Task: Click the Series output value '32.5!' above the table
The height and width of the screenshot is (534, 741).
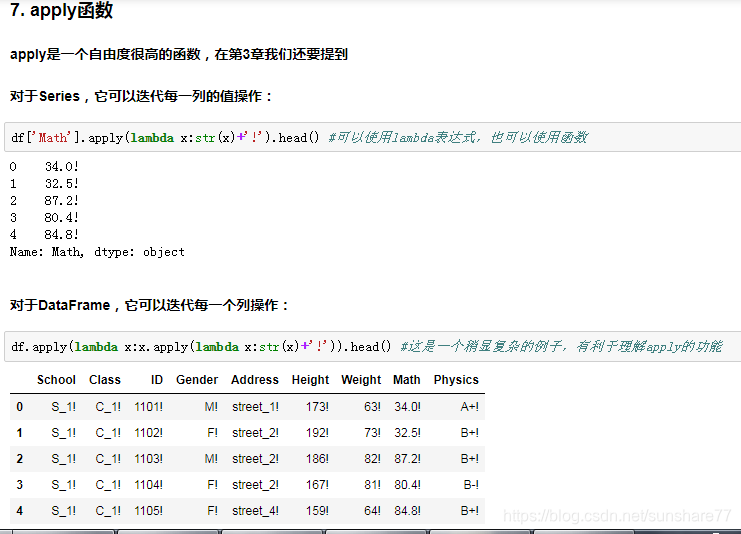Action: coord(61,184)
